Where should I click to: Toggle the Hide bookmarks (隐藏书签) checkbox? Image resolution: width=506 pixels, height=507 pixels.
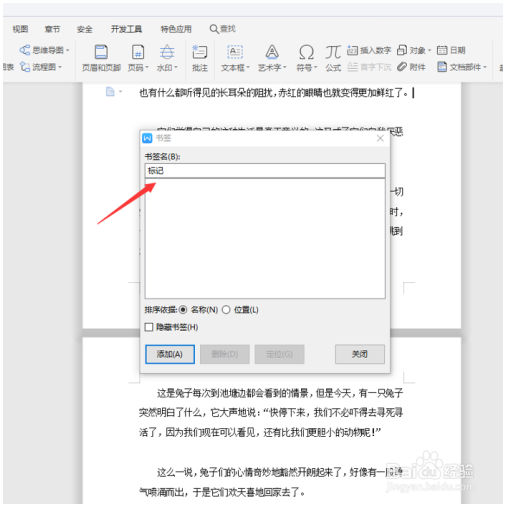point(149,327)
